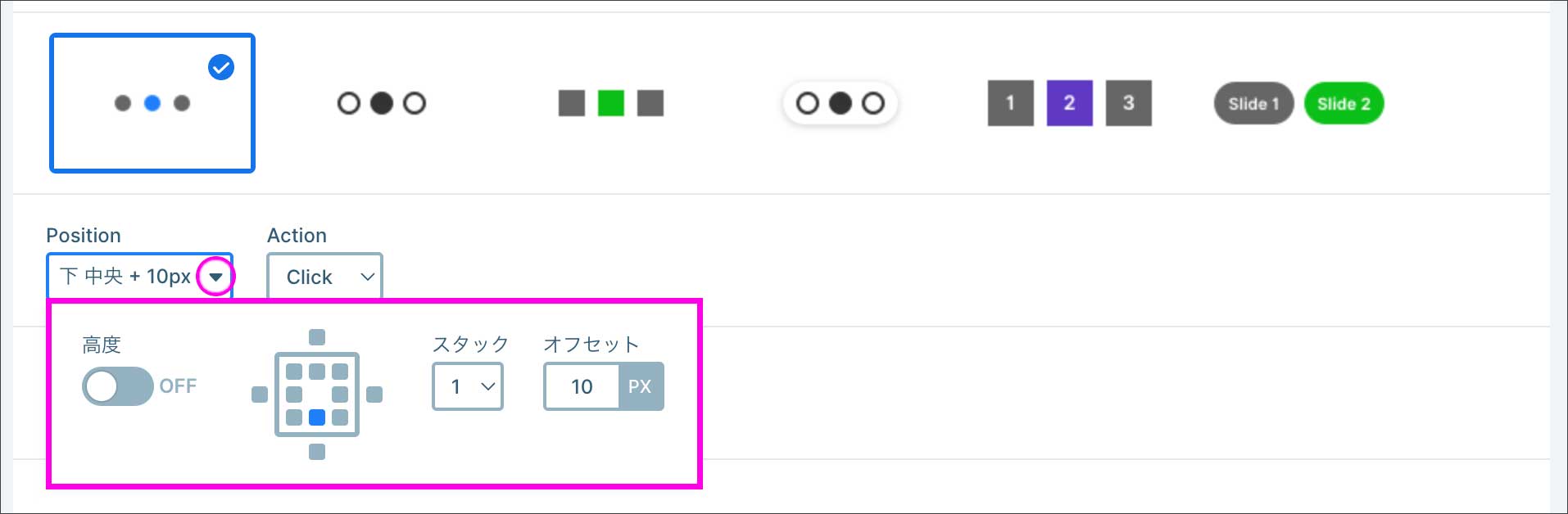Select the middle-left cell inside position grid
The width and height of the screenshot is (1568, 514).
tap(294, 395)
